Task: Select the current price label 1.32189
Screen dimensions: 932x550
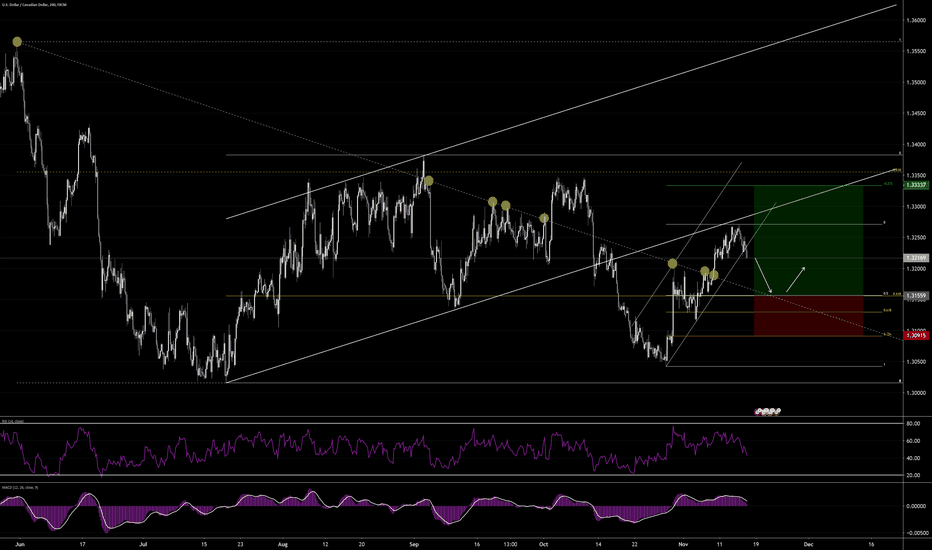Action: click(915, 258)
